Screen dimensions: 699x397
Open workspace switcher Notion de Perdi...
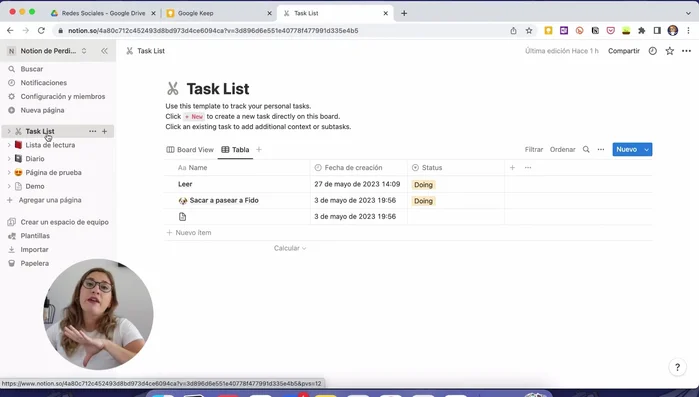pyautogui.click(x=47, y=51)
